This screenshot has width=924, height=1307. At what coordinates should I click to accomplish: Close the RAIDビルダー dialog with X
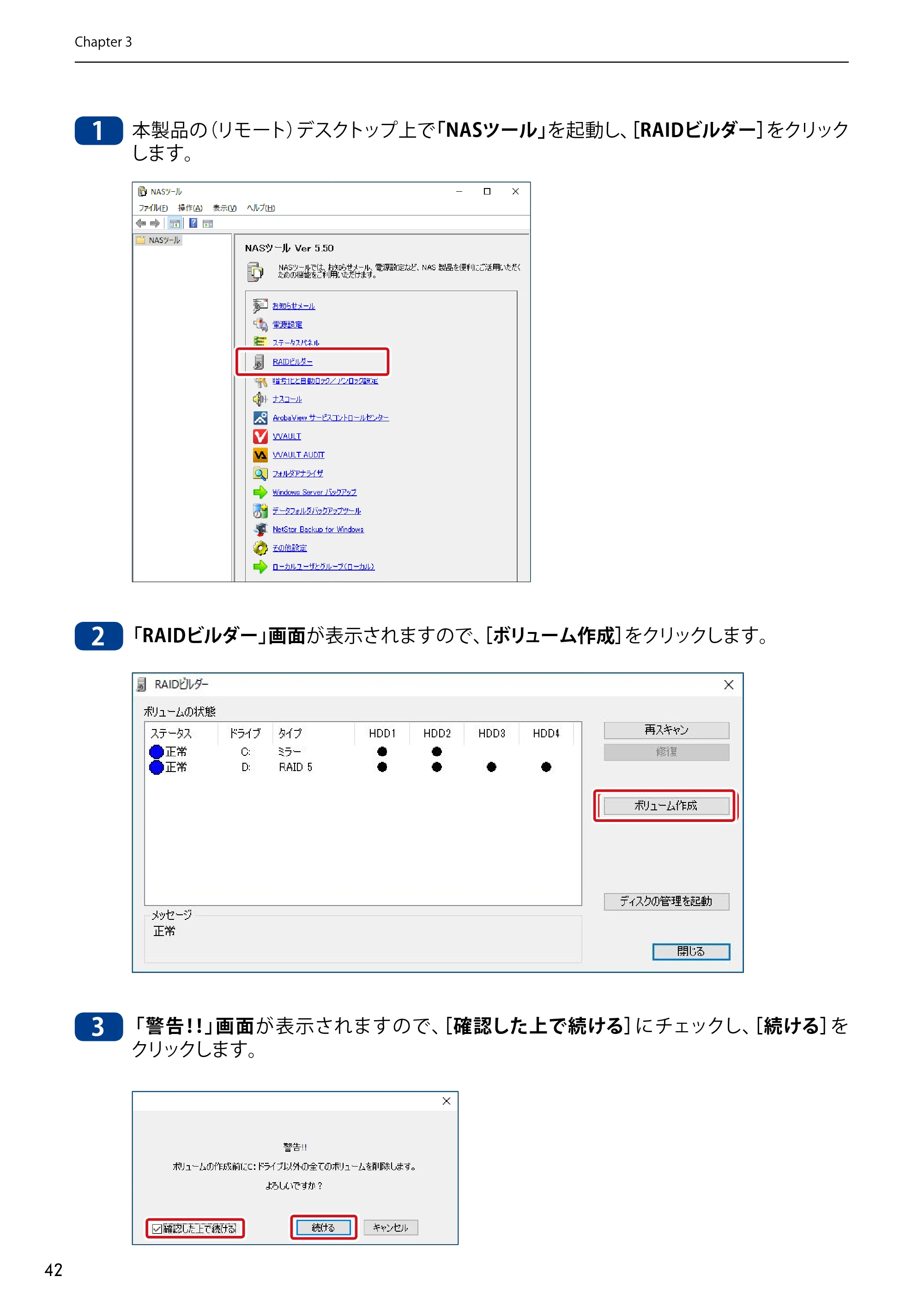click(729, 685)
